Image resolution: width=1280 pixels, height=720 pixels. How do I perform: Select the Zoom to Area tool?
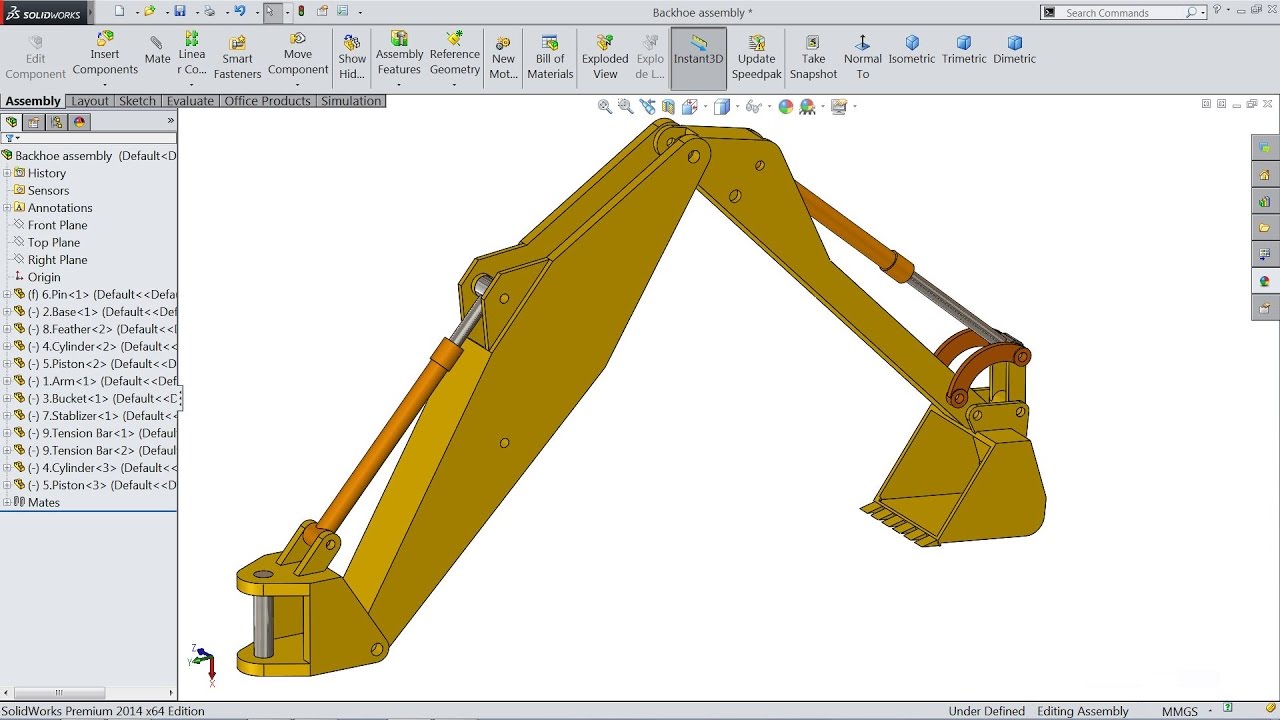click(625, 106)
